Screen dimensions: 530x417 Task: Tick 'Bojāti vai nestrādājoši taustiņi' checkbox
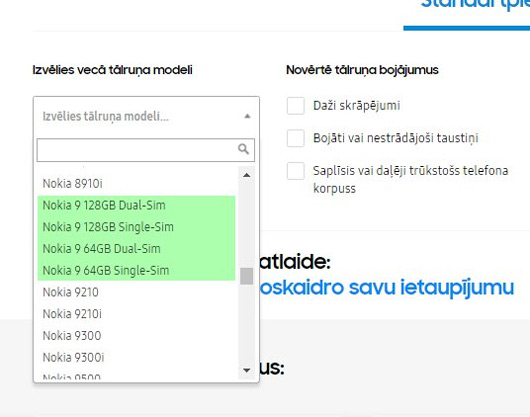(296, 138)
